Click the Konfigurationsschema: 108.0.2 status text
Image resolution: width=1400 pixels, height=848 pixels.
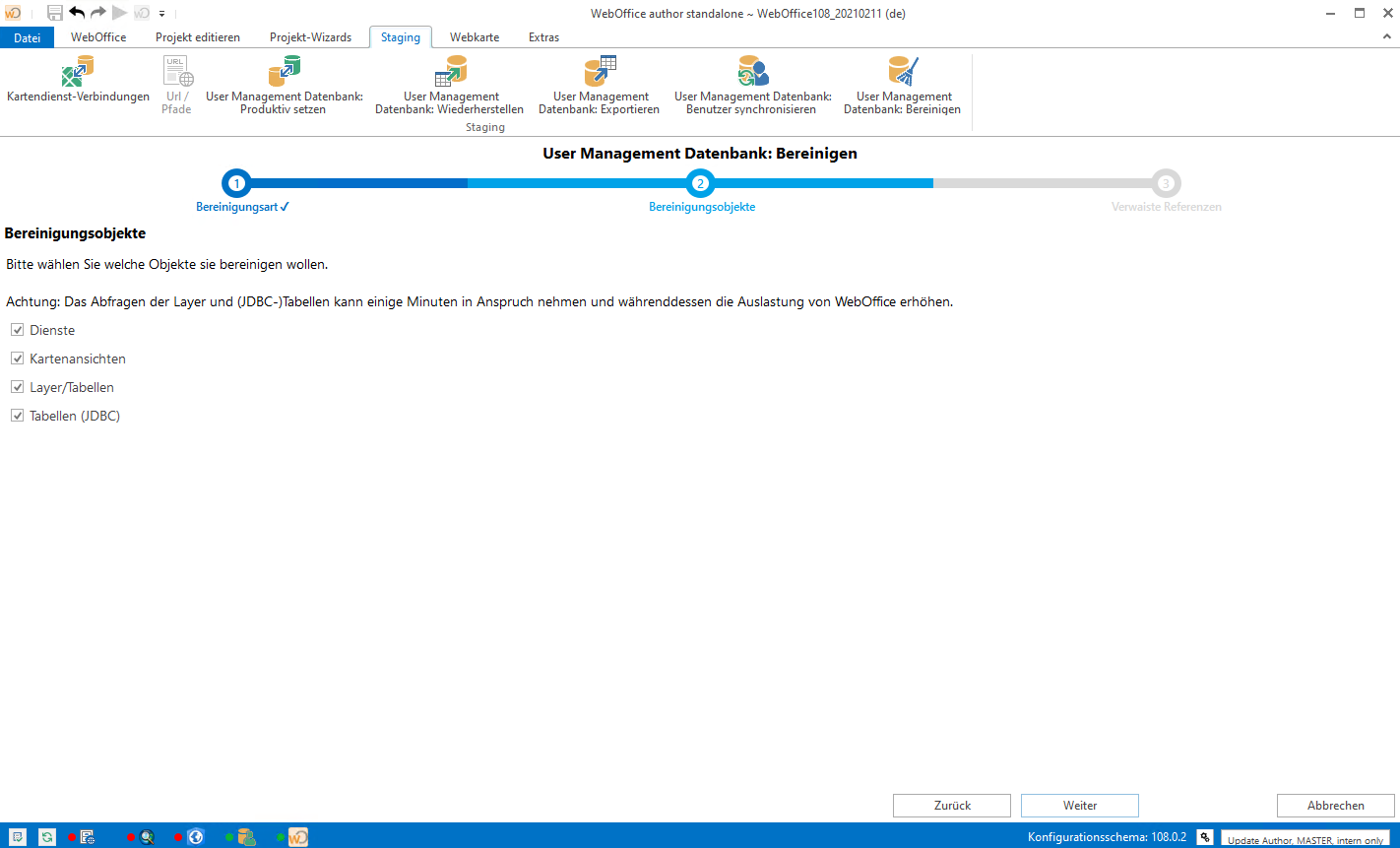coord(1108,837)
